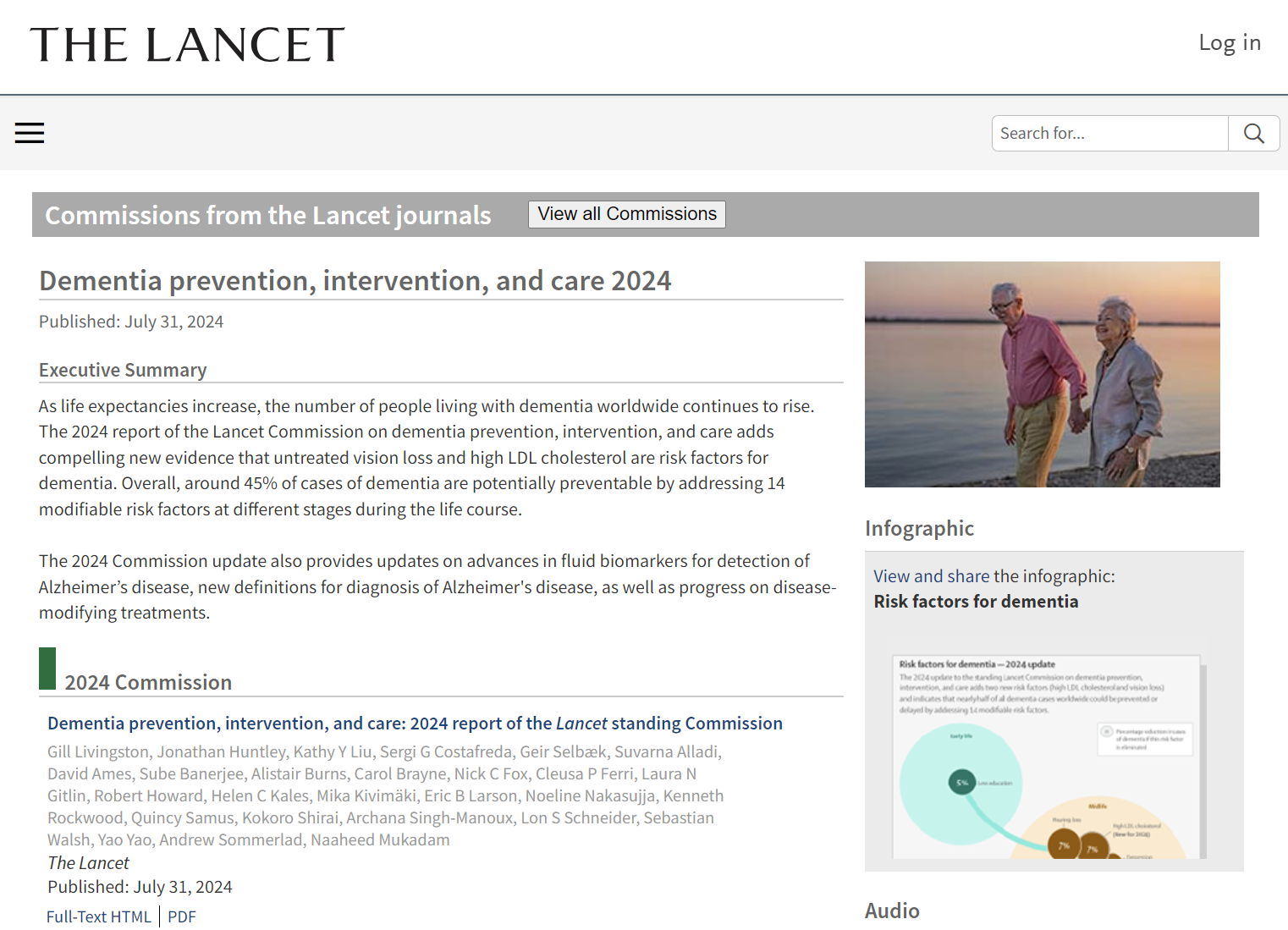Click author name Gill Livingston
1288x930 pixels.
point(98,751)
